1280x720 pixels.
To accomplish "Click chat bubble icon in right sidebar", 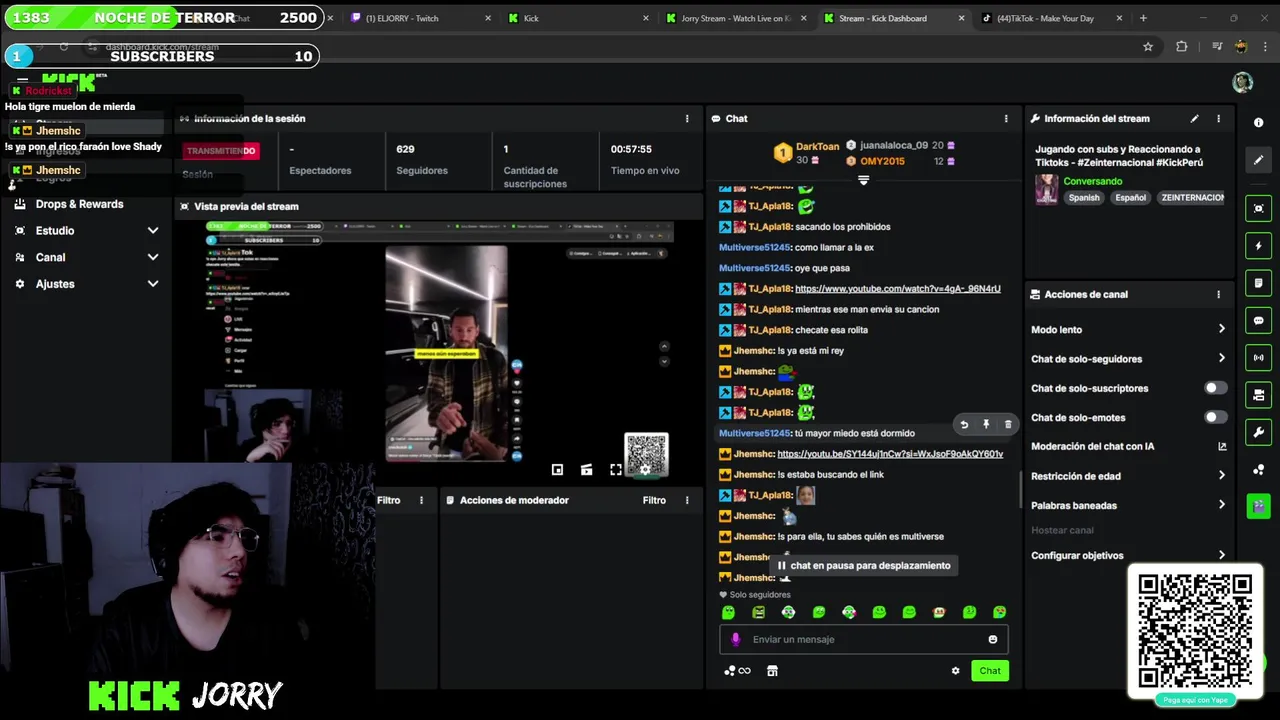I will pos(1258,321).
